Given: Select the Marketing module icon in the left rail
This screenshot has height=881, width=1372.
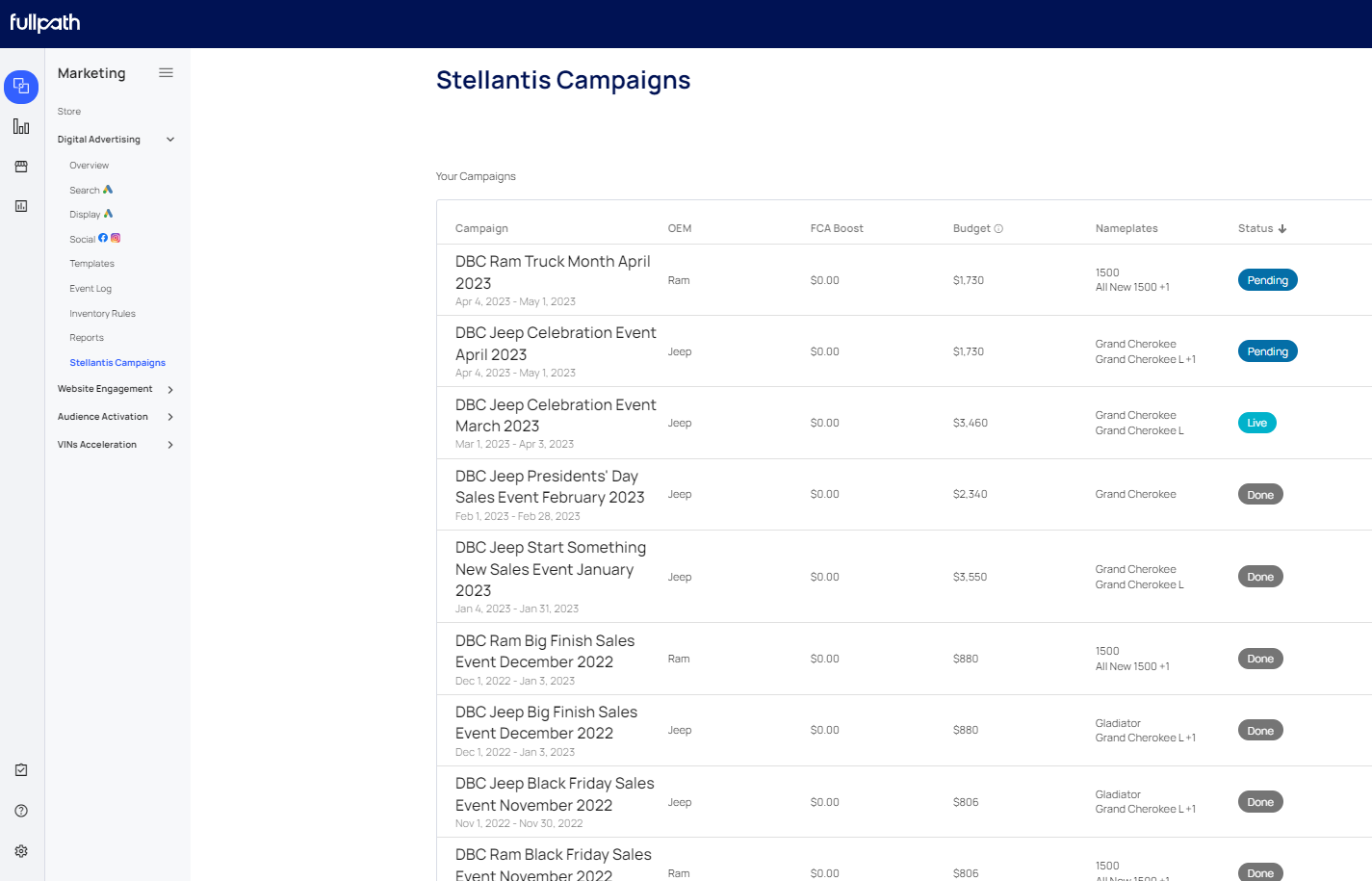Looking at the screenshot, I should click(21, 87).
